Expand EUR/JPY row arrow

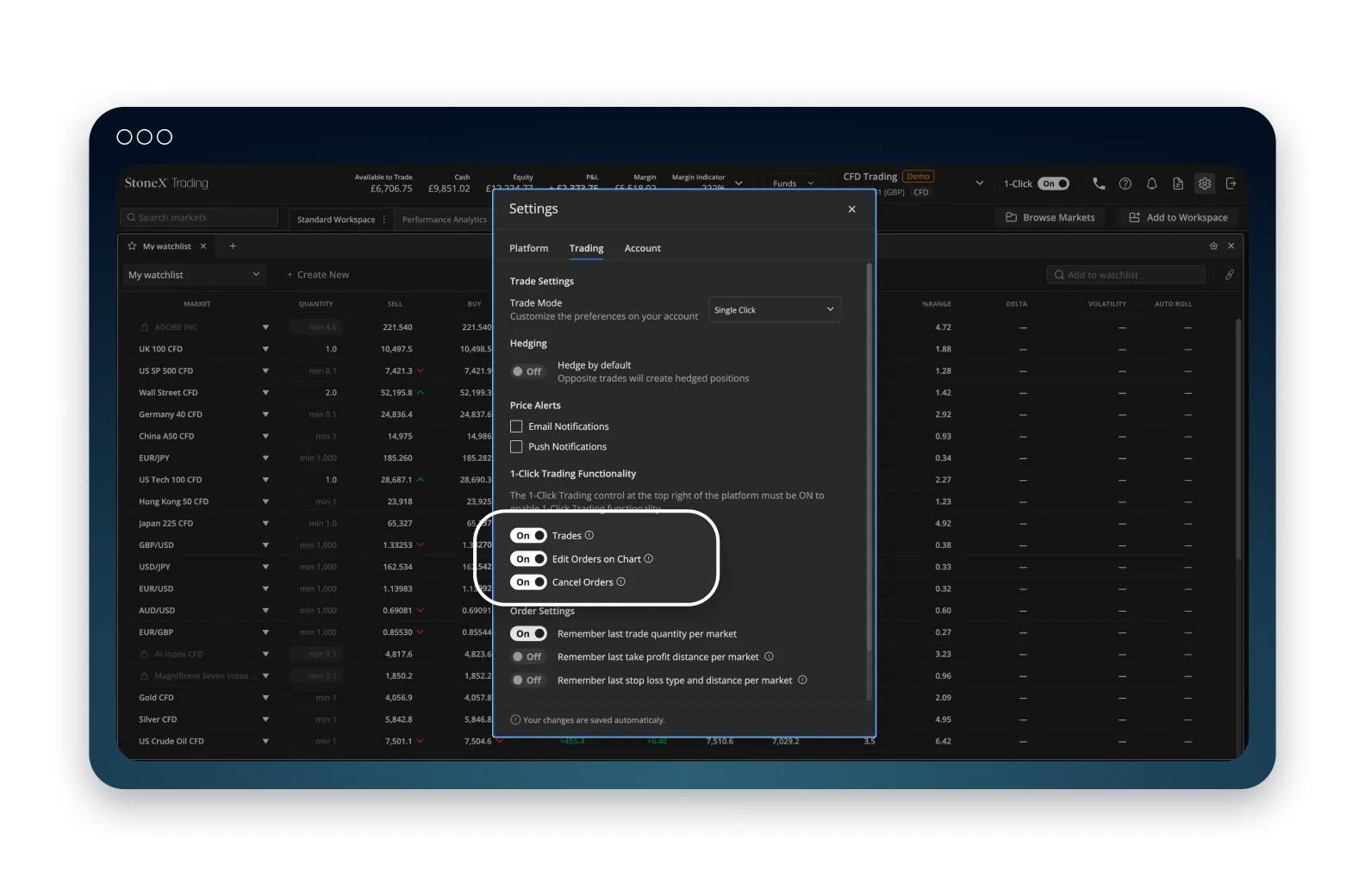265,458
